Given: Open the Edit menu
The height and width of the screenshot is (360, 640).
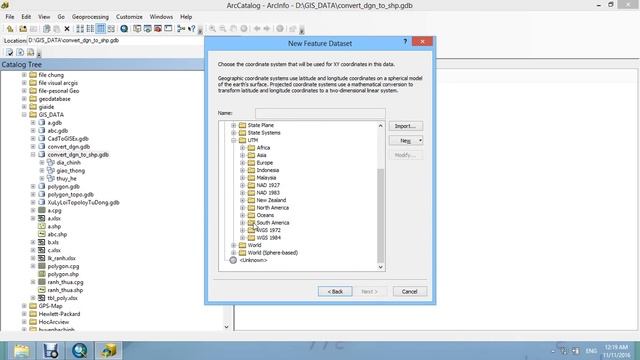Looking at the screenshot, I should tap(26, 17).
